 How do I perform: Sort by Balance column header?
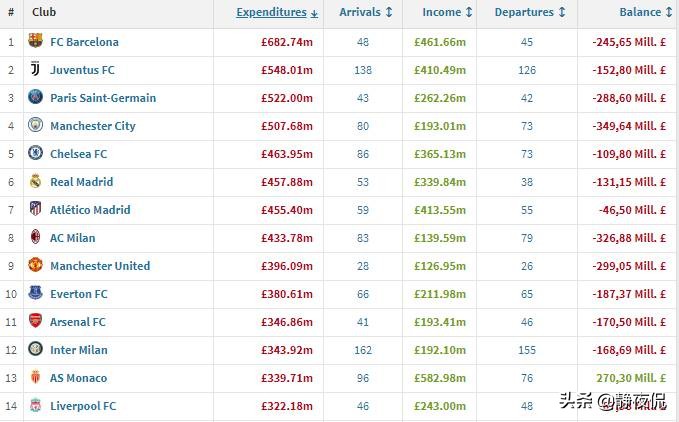tap(639, 13)
